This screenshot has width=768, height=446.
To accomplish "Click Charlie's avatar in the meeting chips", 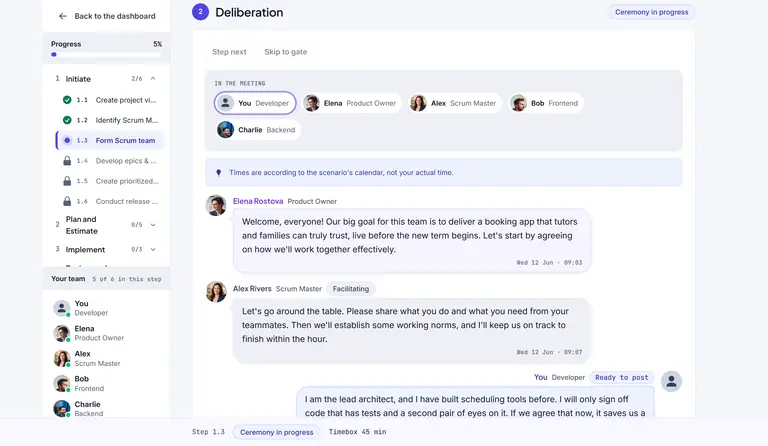I will point(225,130).
